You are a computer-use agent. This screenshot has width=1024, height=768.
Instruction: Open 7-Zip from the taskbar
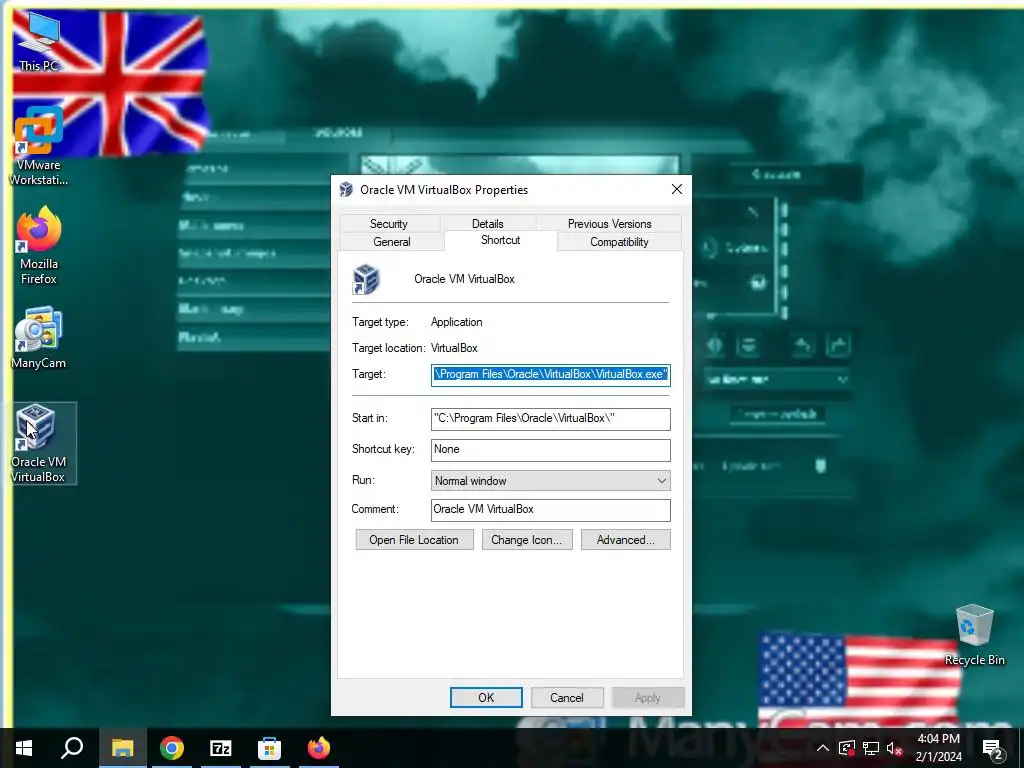click(x=221, y=748)
